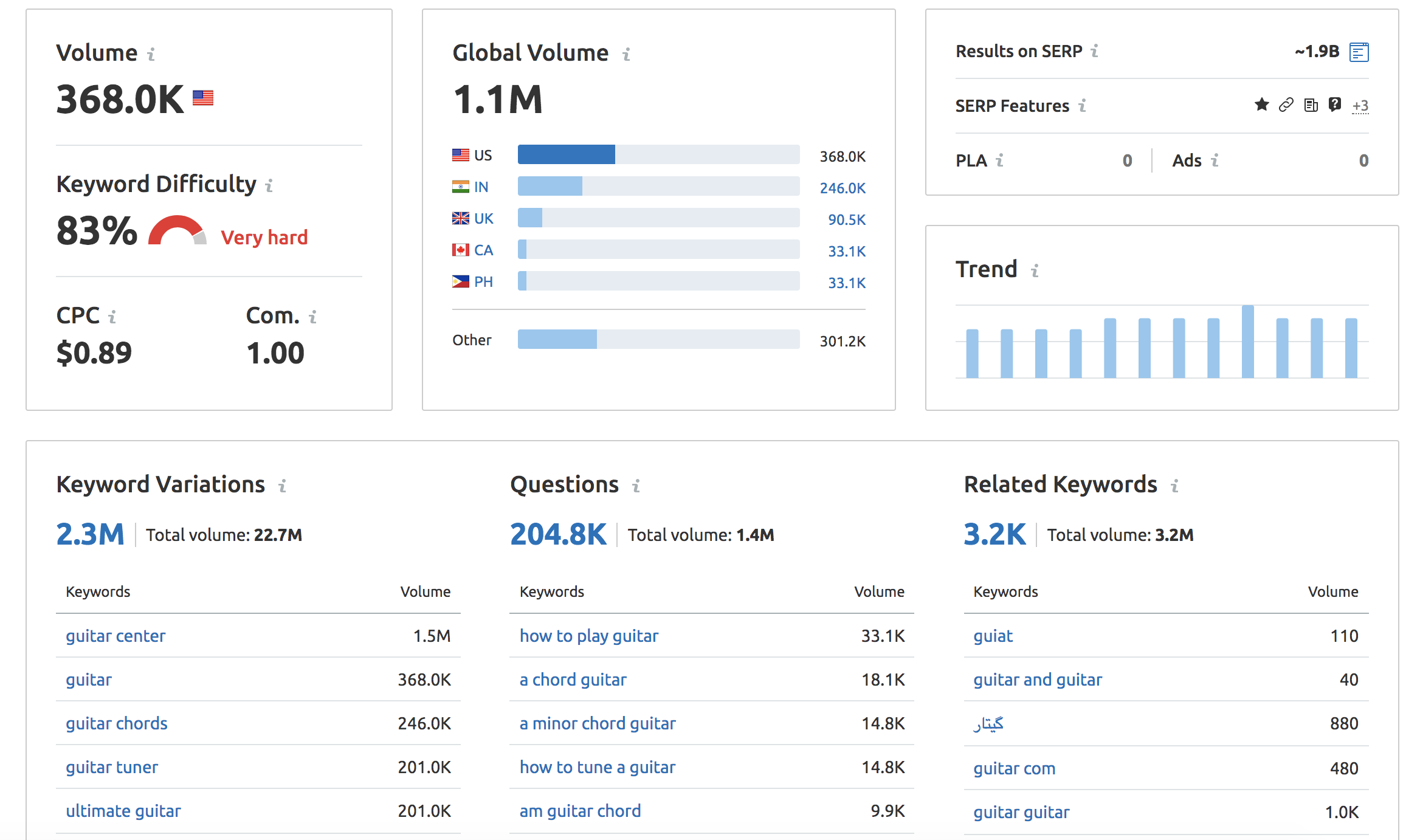The height and width of the screenshot is (840, 1420).
Task: Click the star reviews SERP feature icon
Action: (1262, 105)
